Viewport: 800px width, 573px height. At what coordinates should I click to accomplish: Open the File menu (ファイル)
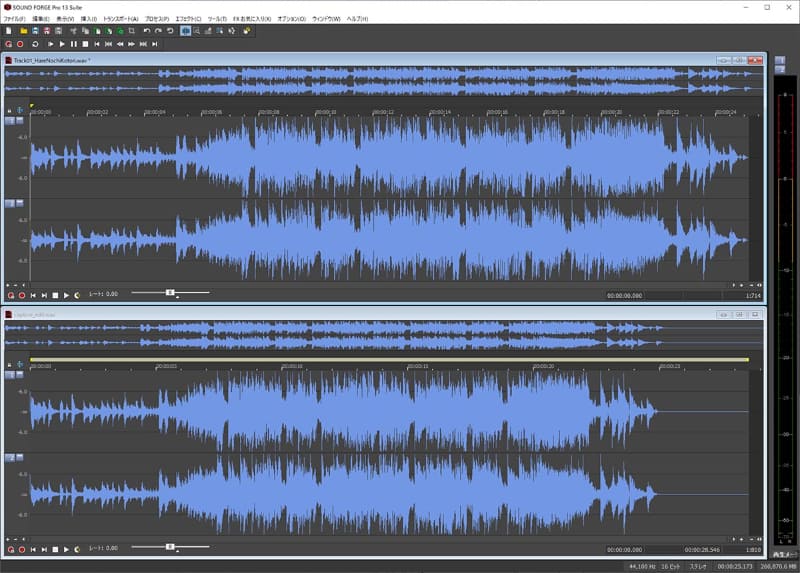[14, 19]
